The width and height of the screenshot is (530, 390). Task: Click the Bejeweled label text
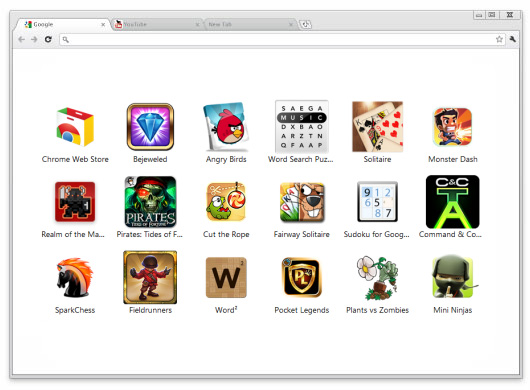pos(150,159)
